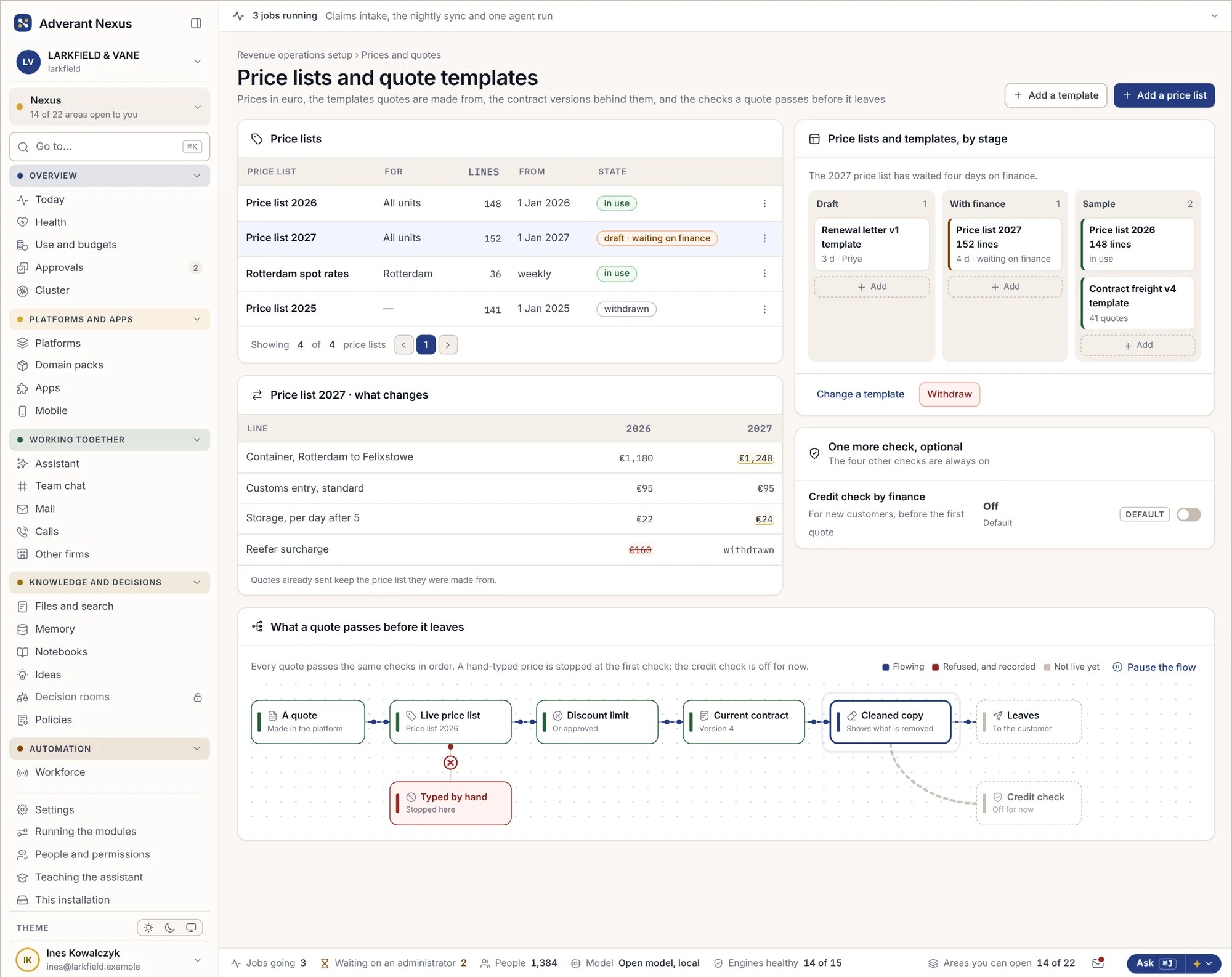Click the Adverant Nexus logo
Image resolution: width=1232 pixels, height=977 pixels.
coord(23,23)
